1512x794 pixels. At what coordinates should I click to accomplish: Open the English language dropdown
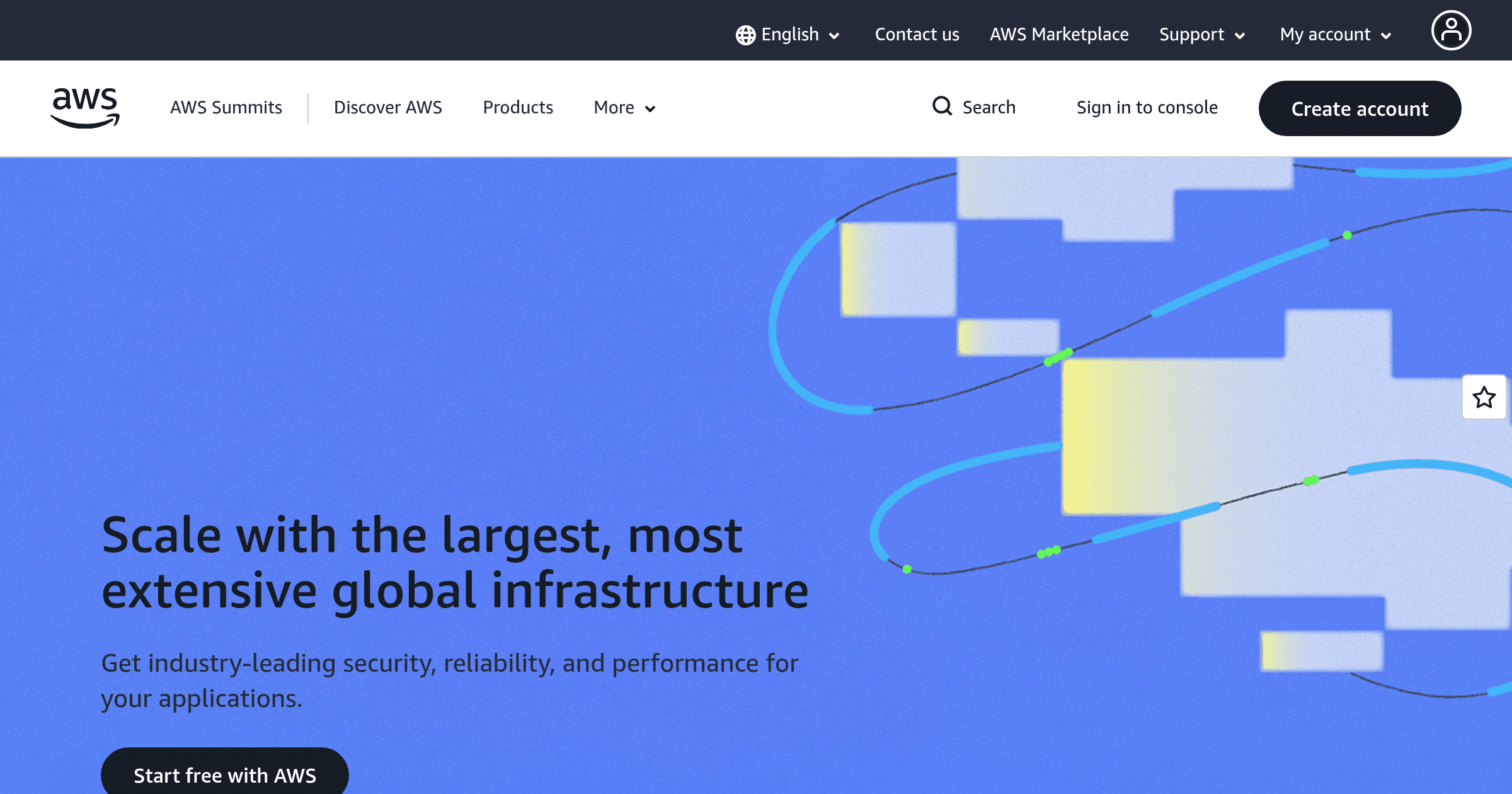click(x=788, y=35)
